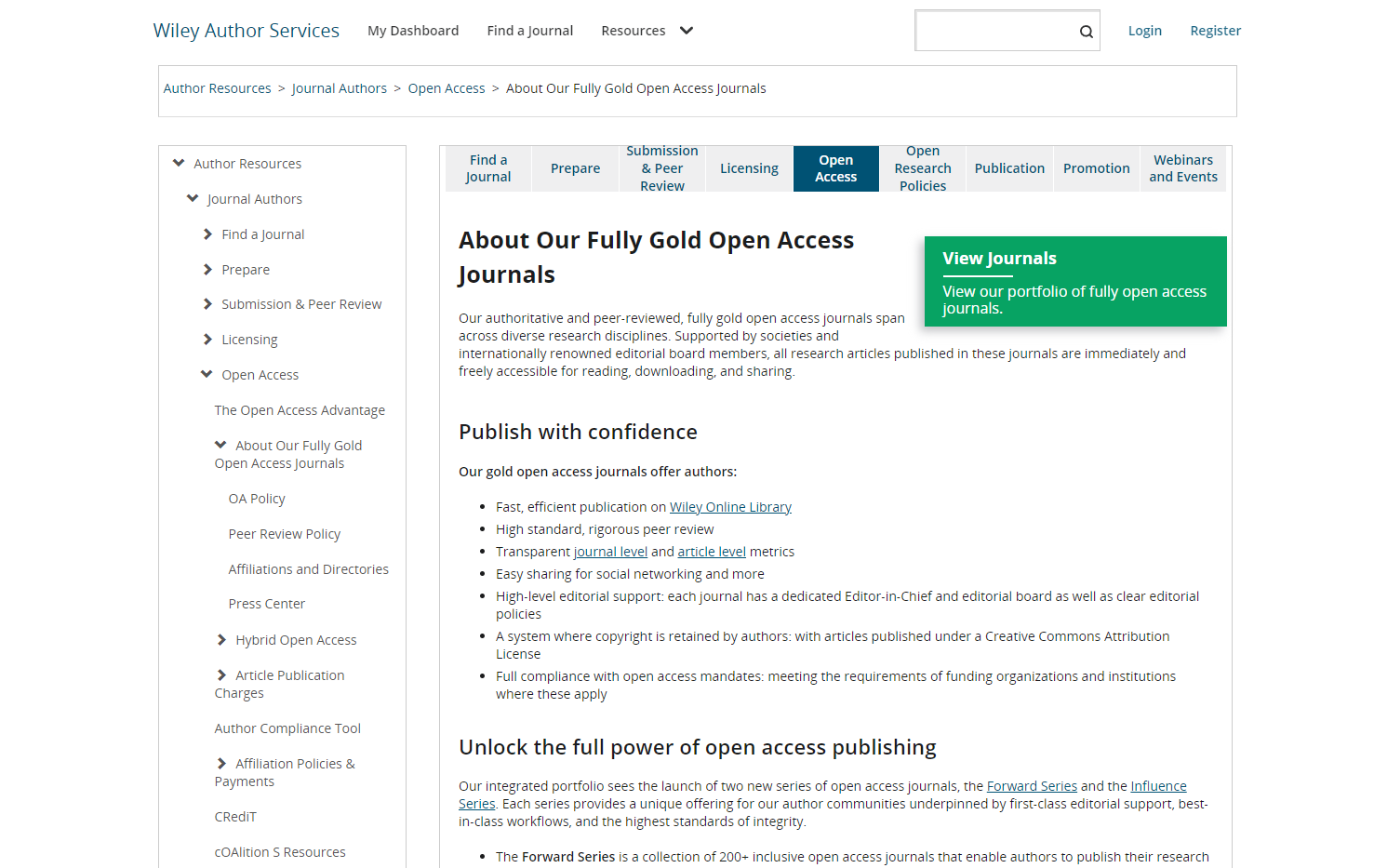Image resolution: width=1374 pixels, height=868 pixels.
Task: Expand the Hybrid Open Access chevron
Action: click(x=221, y=639)
